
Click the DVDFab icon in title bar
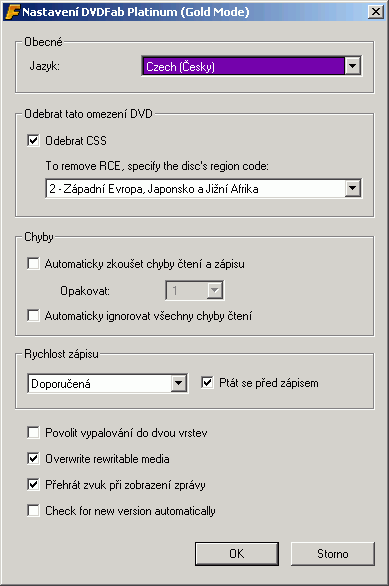(12, 12)
